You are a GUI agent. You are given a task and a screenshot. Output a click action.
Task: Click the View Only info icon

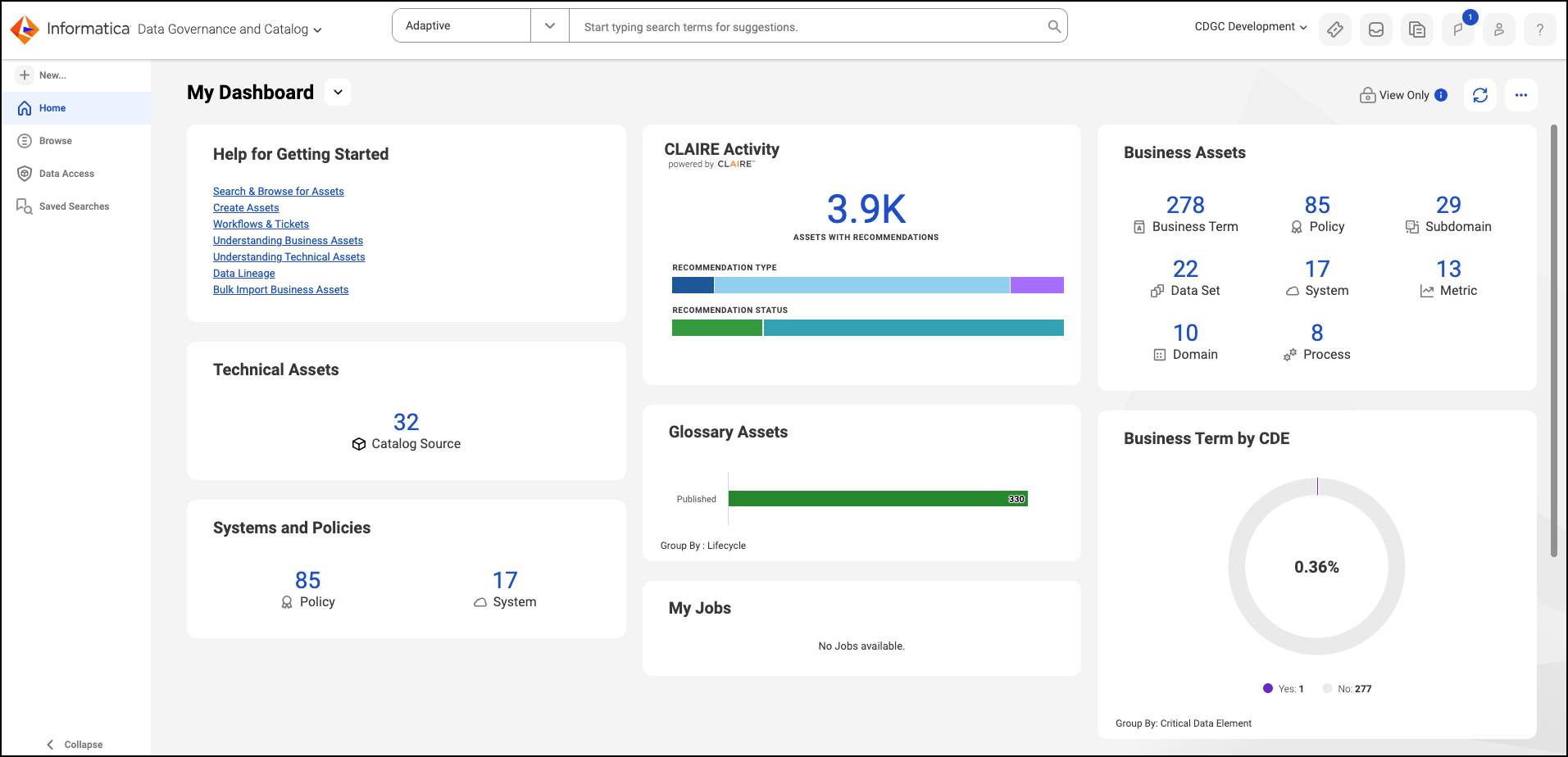click(1441, 95)
